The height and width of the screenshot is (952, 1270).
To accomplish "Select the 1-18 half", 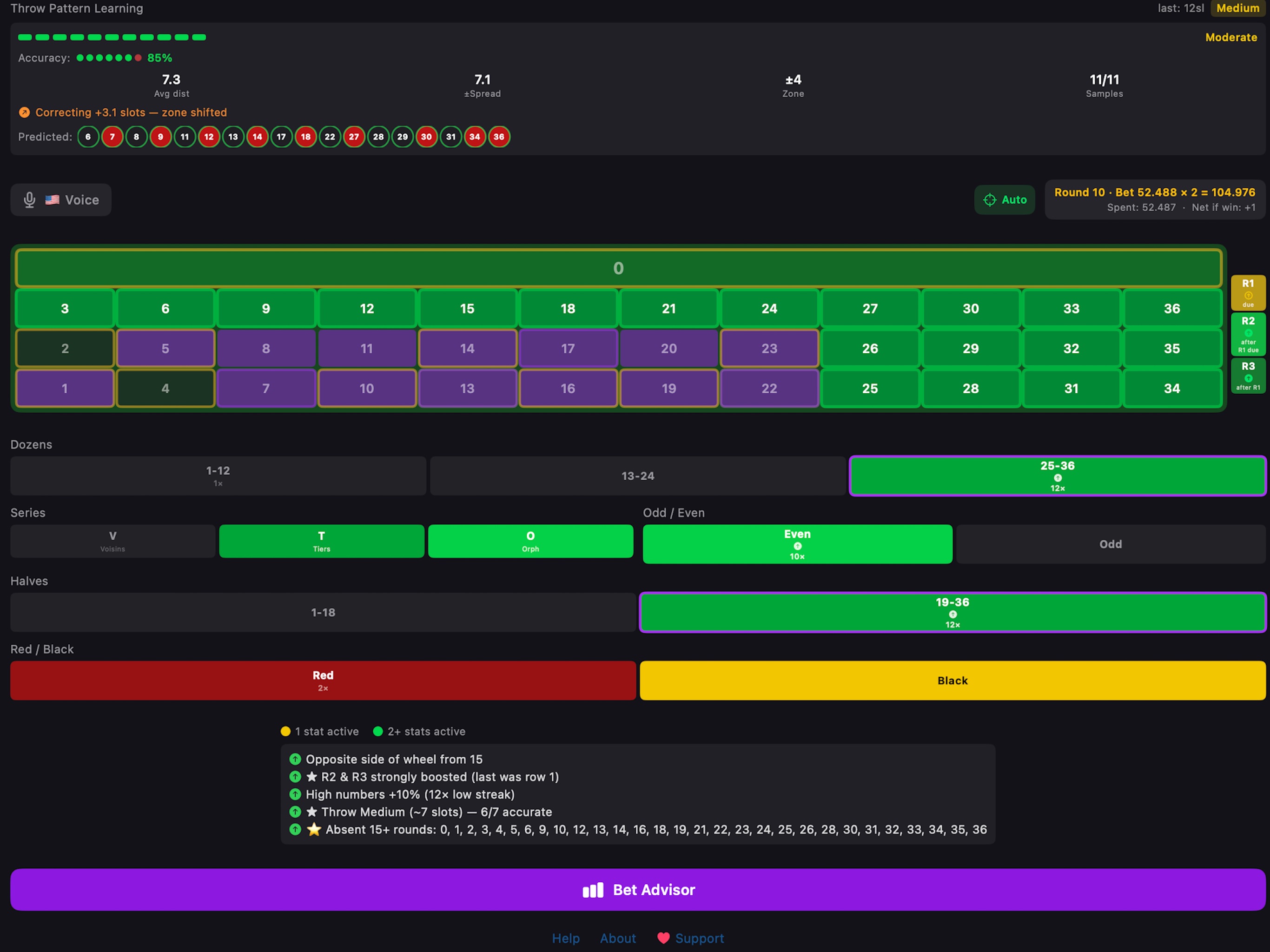I will 323,612.
